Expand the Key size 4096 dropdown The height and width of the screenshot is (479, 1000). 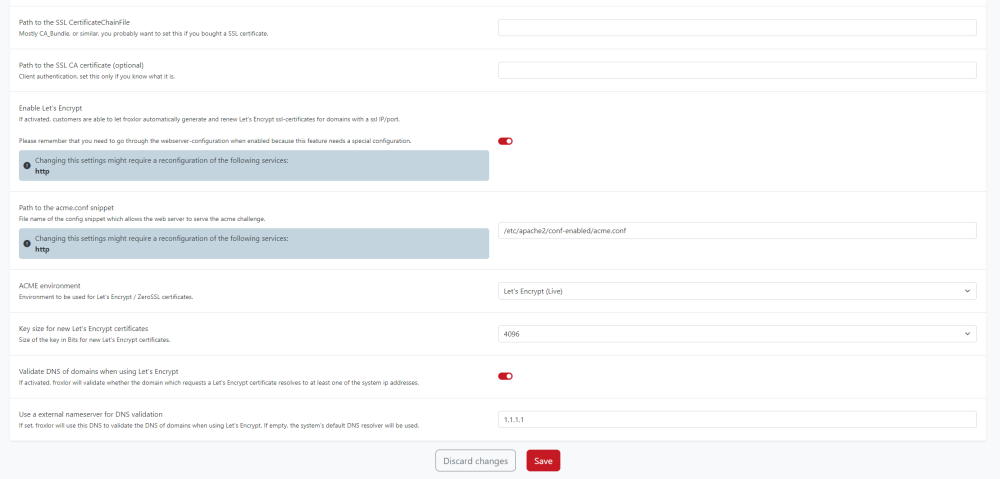(x=737, y=333)
